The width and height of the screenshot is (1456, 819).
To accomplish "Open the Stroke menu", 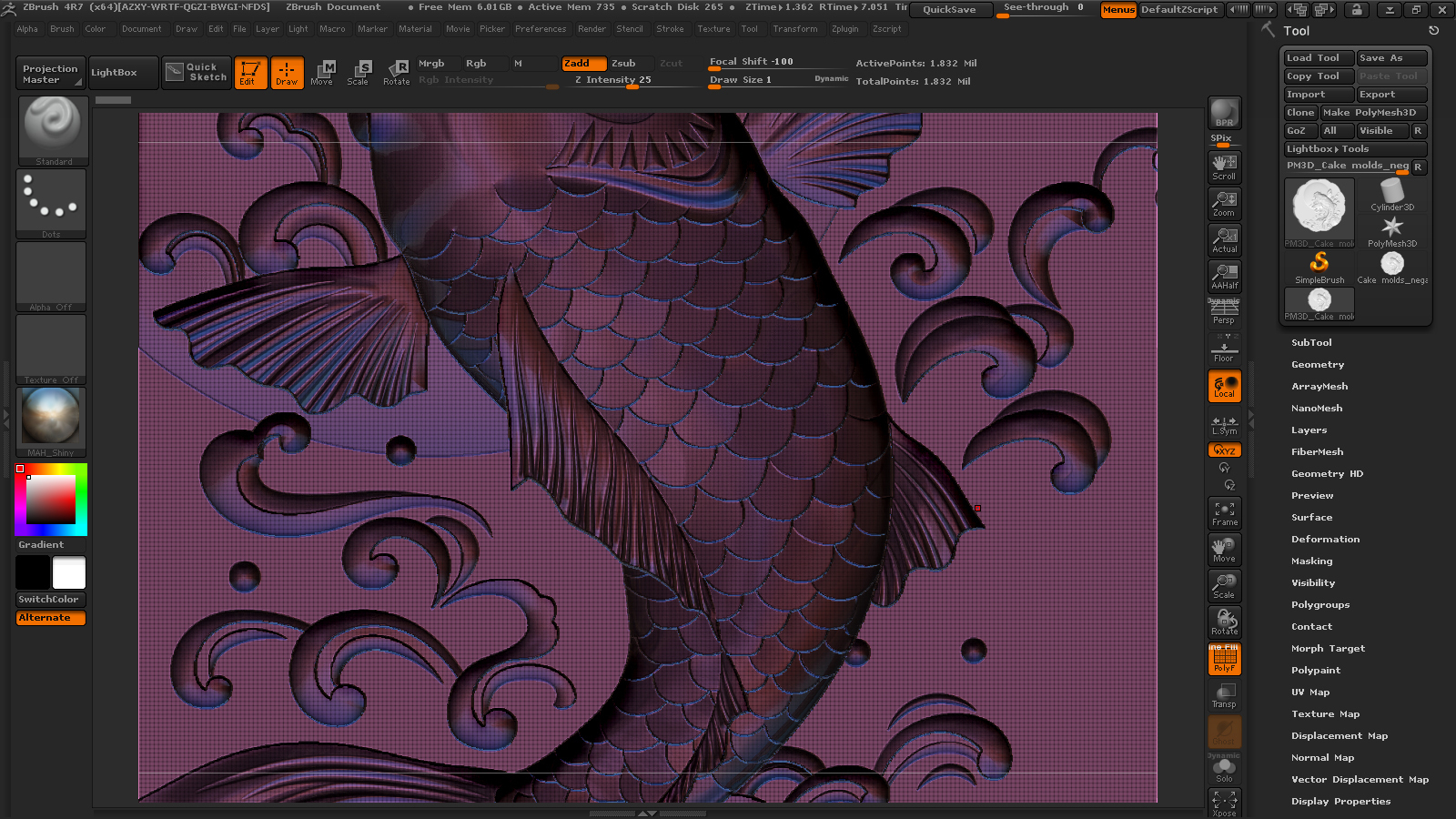I will click(x=670, y=29).
